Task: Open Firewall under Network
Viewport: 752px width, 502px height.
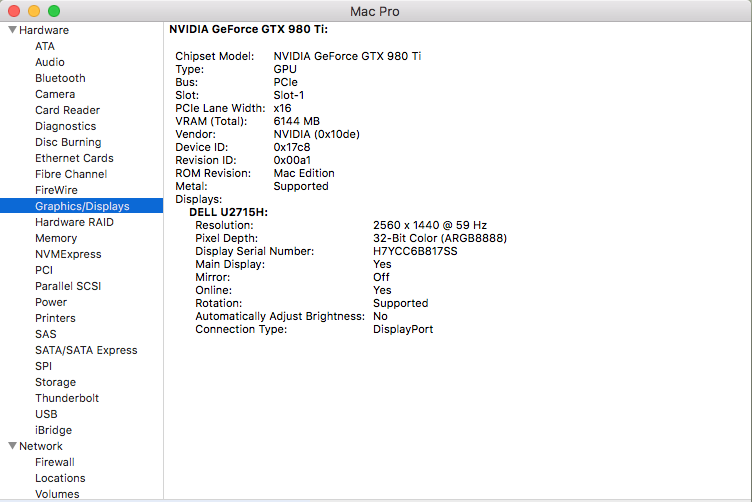Action: coord(55,462)
